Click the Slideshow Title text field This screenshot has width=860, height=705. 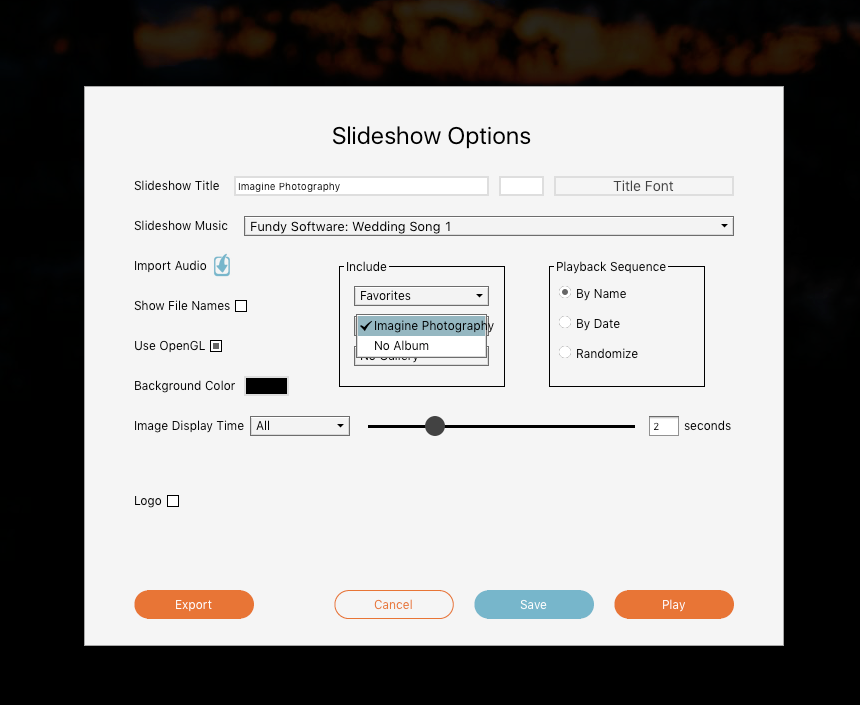coord(361,186)
